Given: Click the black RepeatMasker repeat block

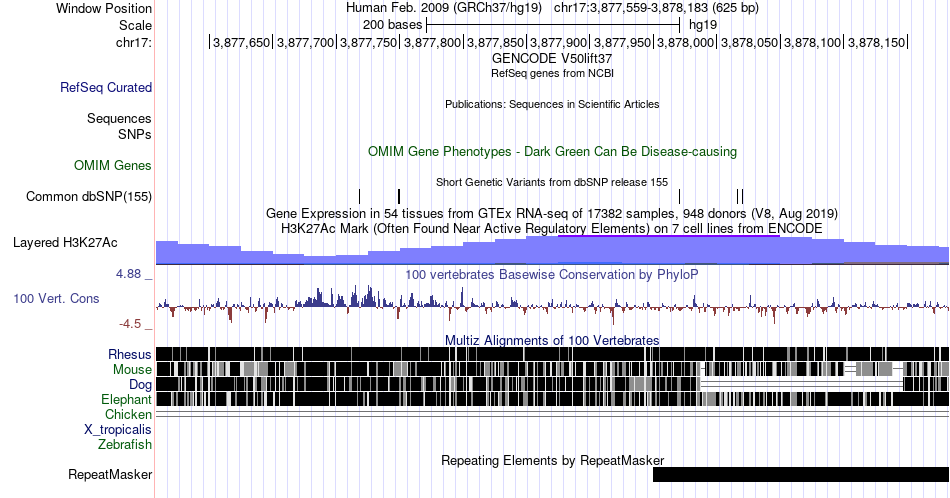Looking at the screenshot, I should (x=801, y=474).
